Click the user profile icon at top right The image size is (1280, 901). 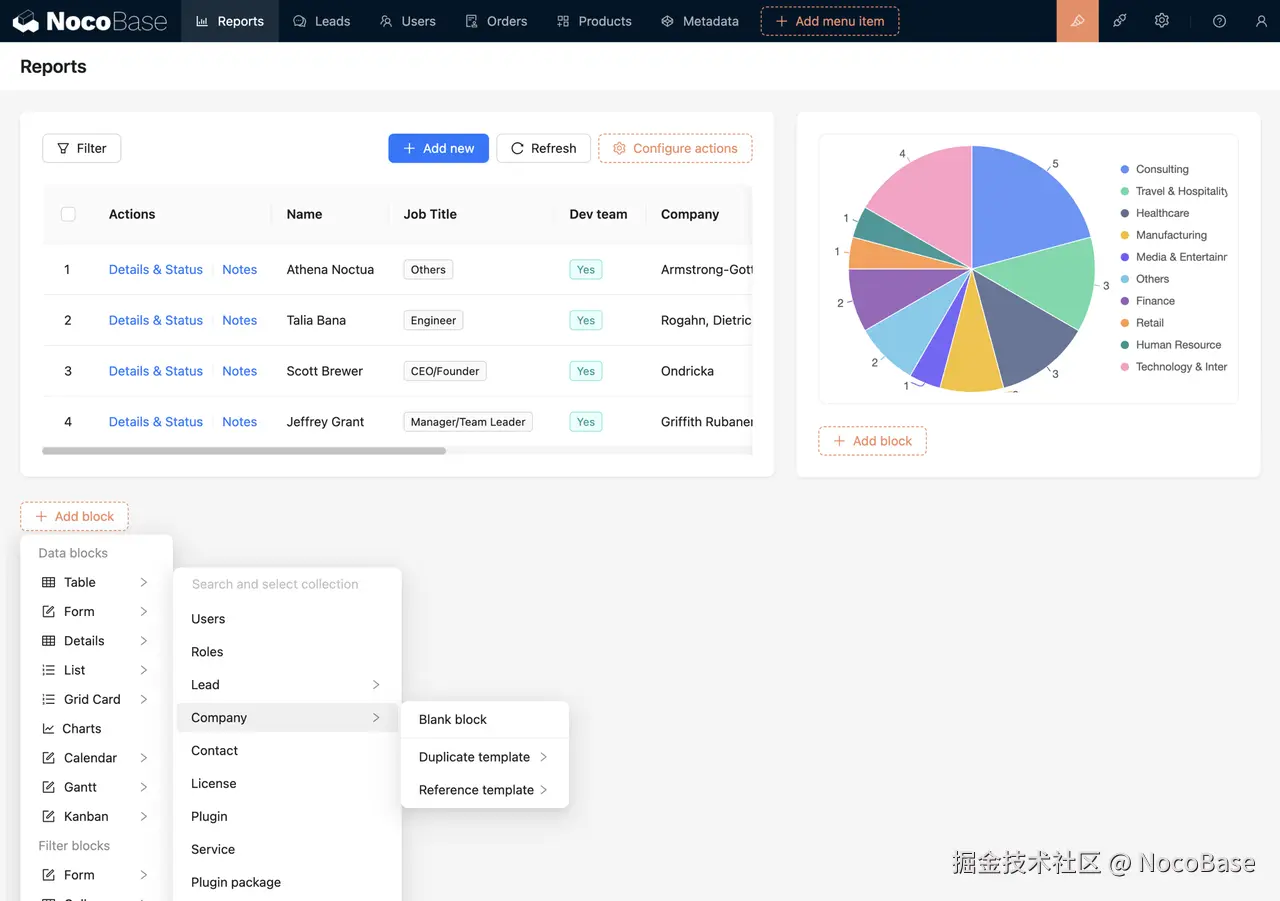coord(1261,20)
